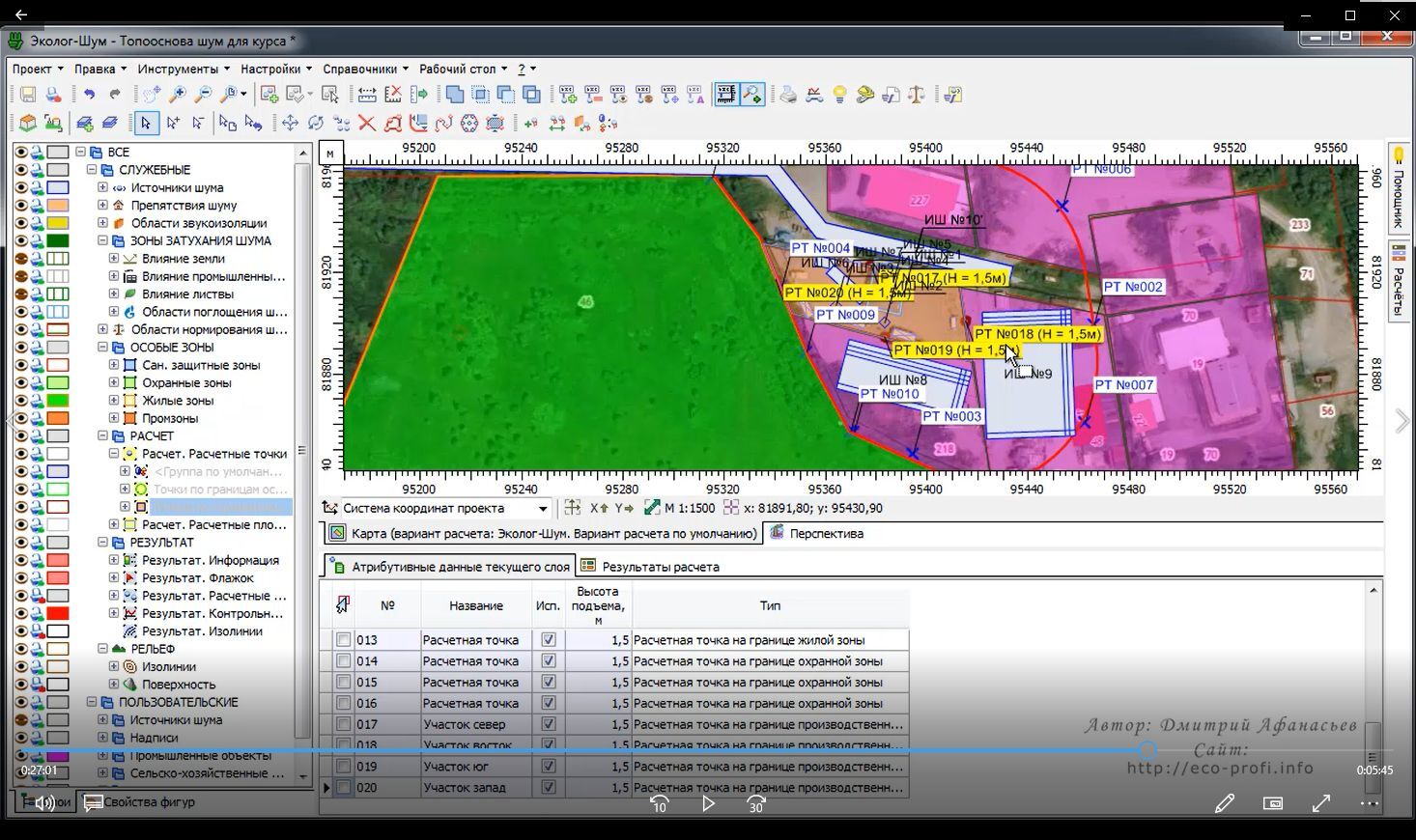Click the move cross-arrows tool
The height and width of the screenshot is (840, 1416).
[x=290, y=124]
